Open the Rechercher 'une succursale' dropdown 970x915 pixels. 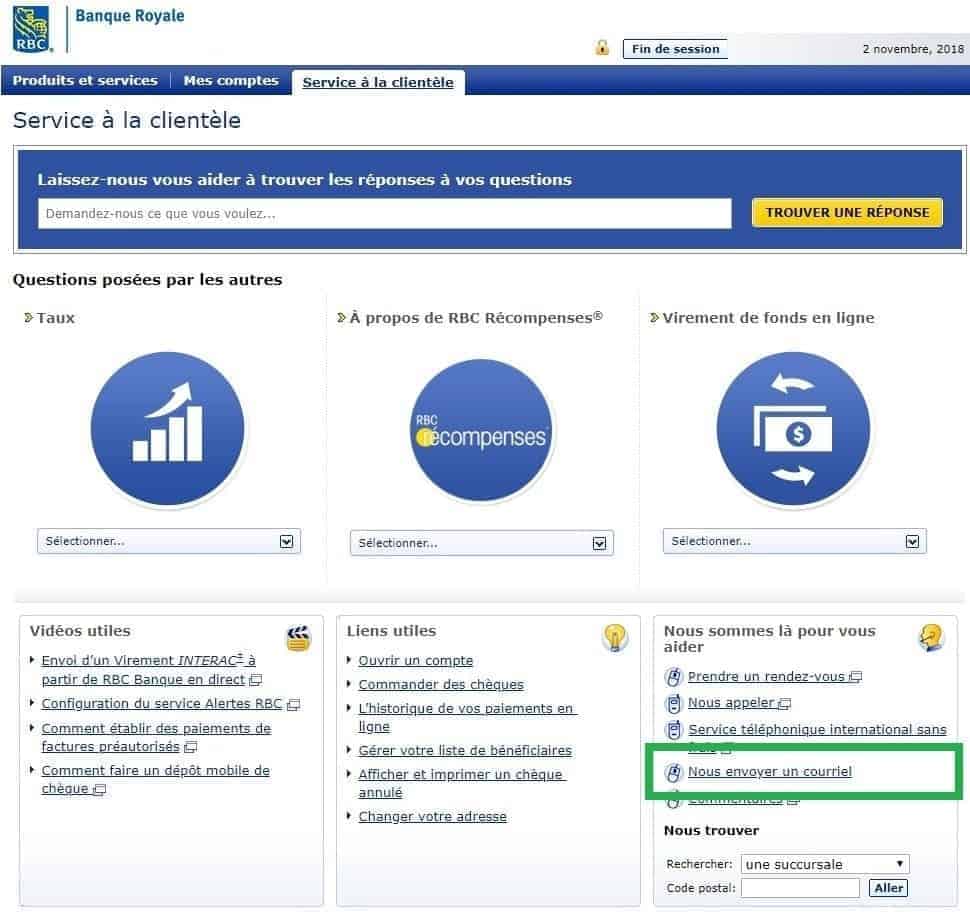825,864
